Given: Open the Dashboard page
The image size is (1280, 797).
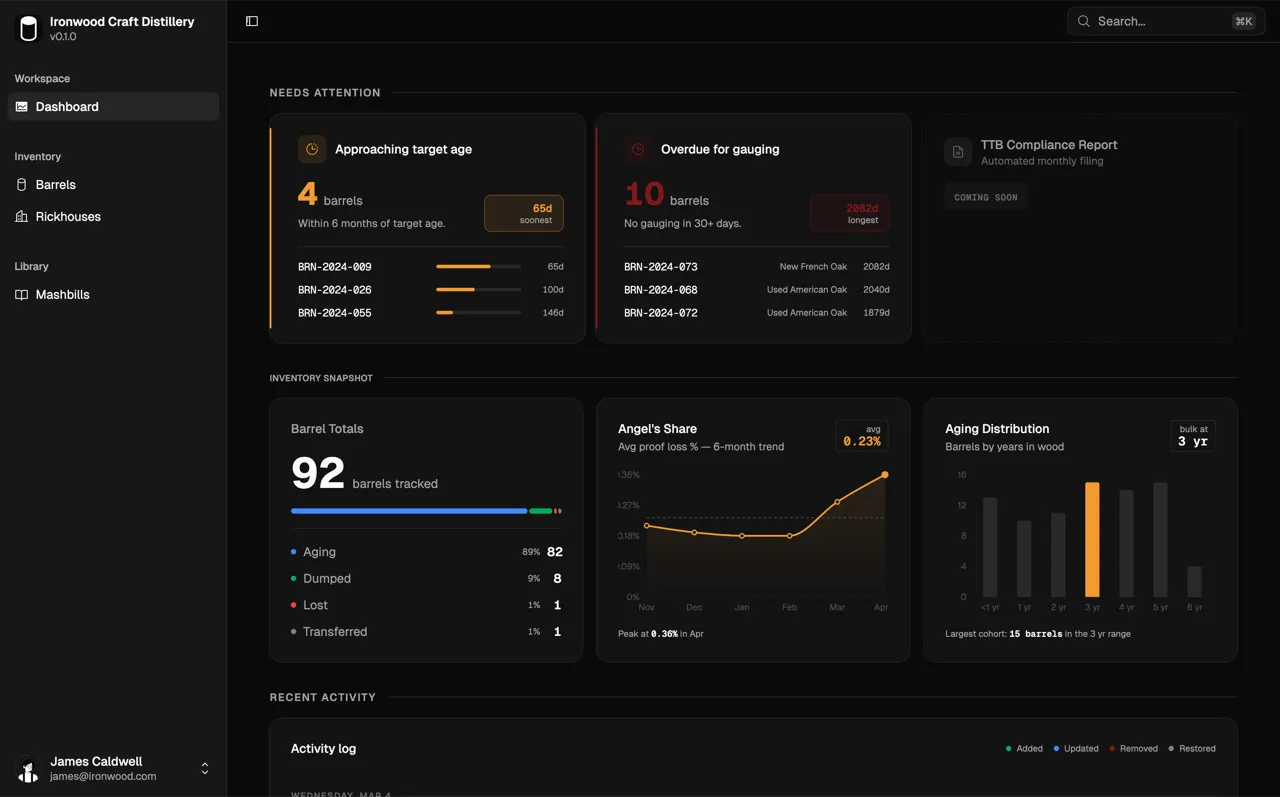Looking at the screenshot, I should pos(66,106).
